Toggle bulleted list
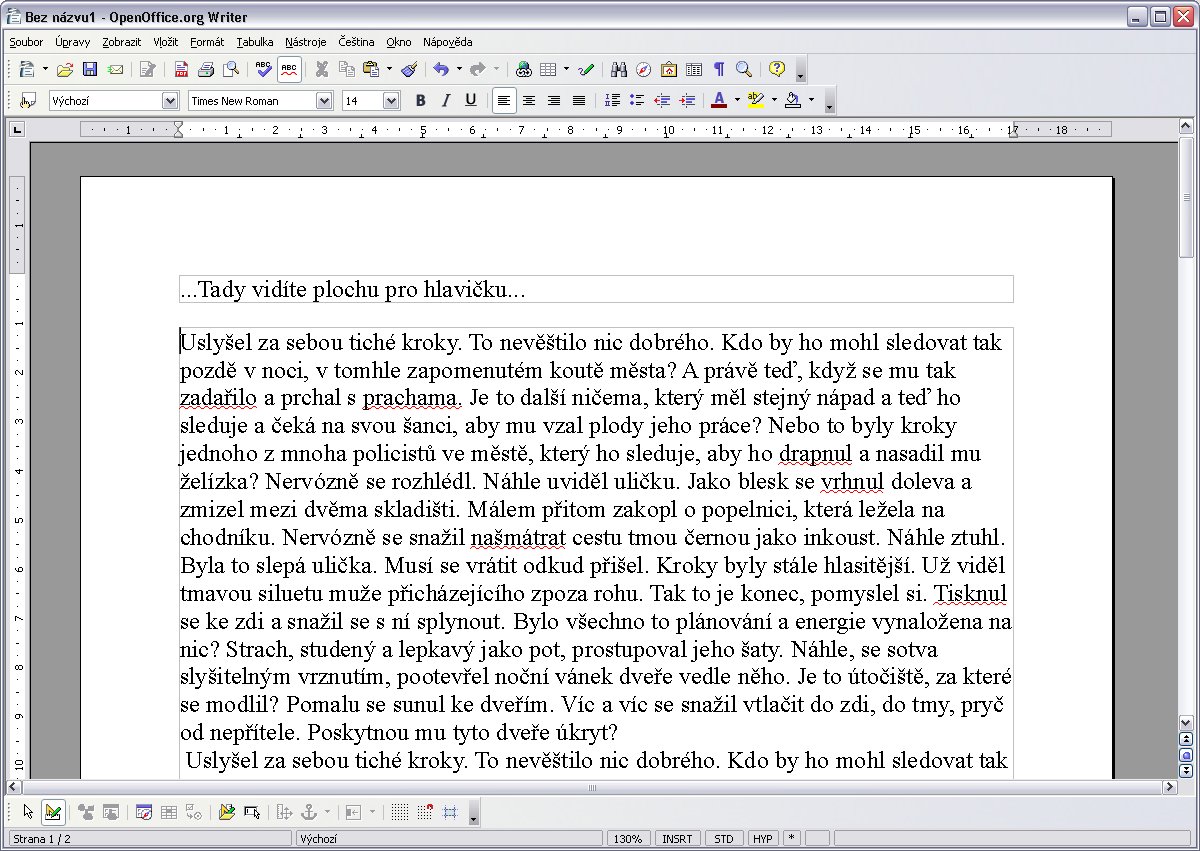The width and height of the screenshot is (1200, 851). click(637, 100)
